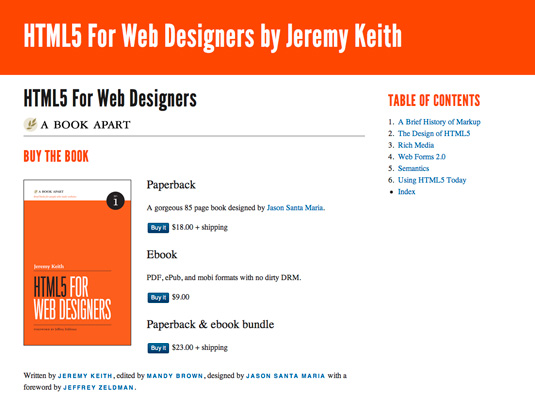Click the TABLE OF CONTENTS heading
The width and height of the screenshot is (535, 404).
click(434, 100)
